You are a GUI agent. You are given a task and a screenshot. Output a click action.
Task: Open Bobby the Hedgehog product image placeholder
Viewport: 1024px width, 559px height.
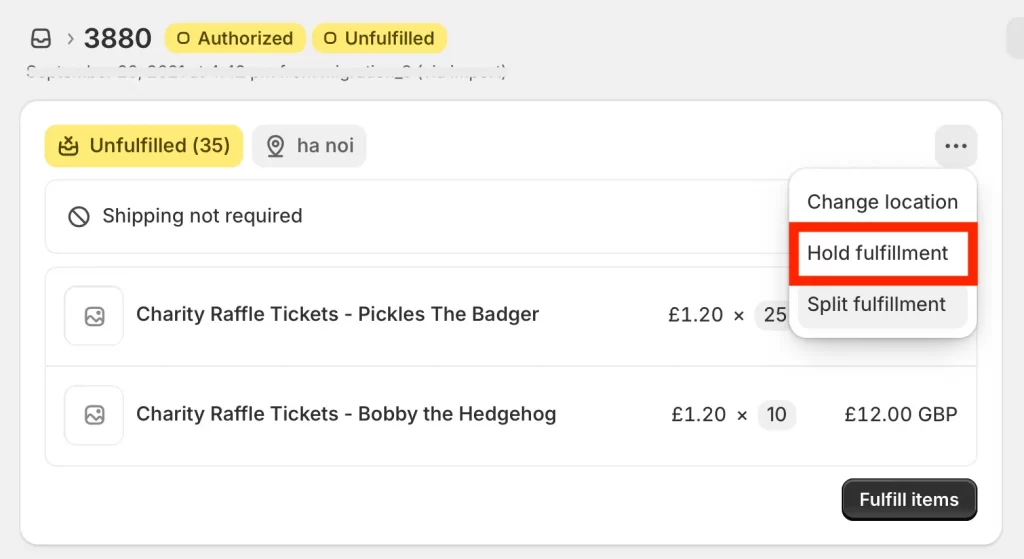coord(94,415)
